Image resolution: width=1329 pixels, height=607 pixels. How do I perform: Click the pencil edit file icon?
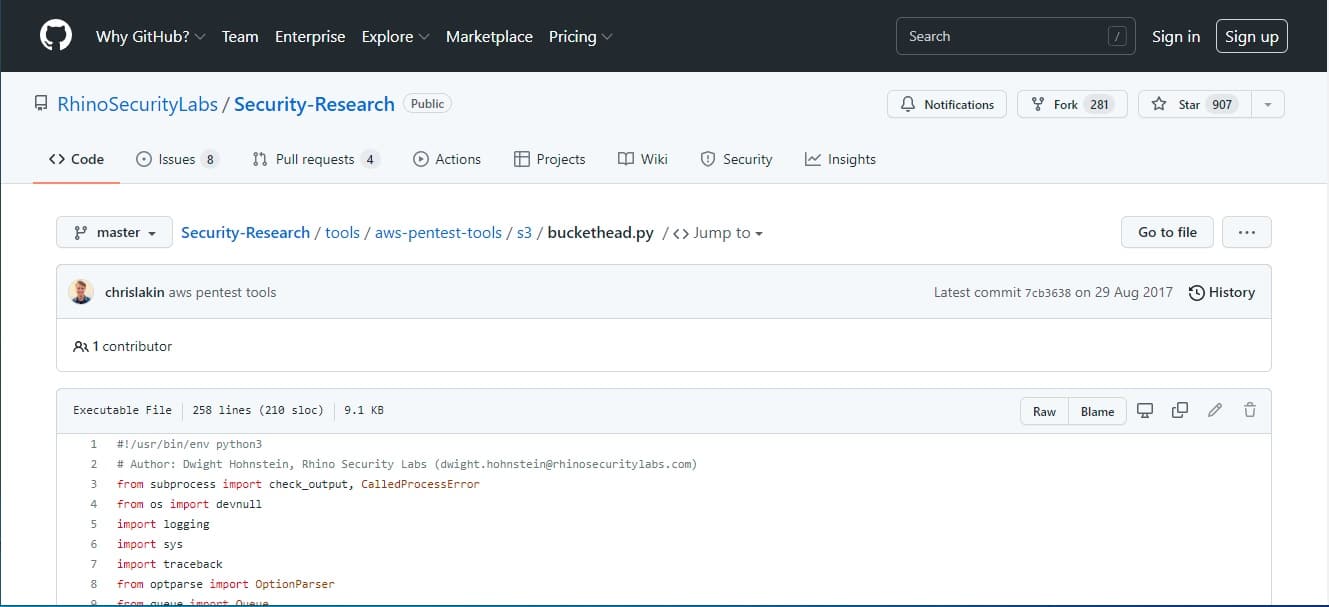(1215, 410)
